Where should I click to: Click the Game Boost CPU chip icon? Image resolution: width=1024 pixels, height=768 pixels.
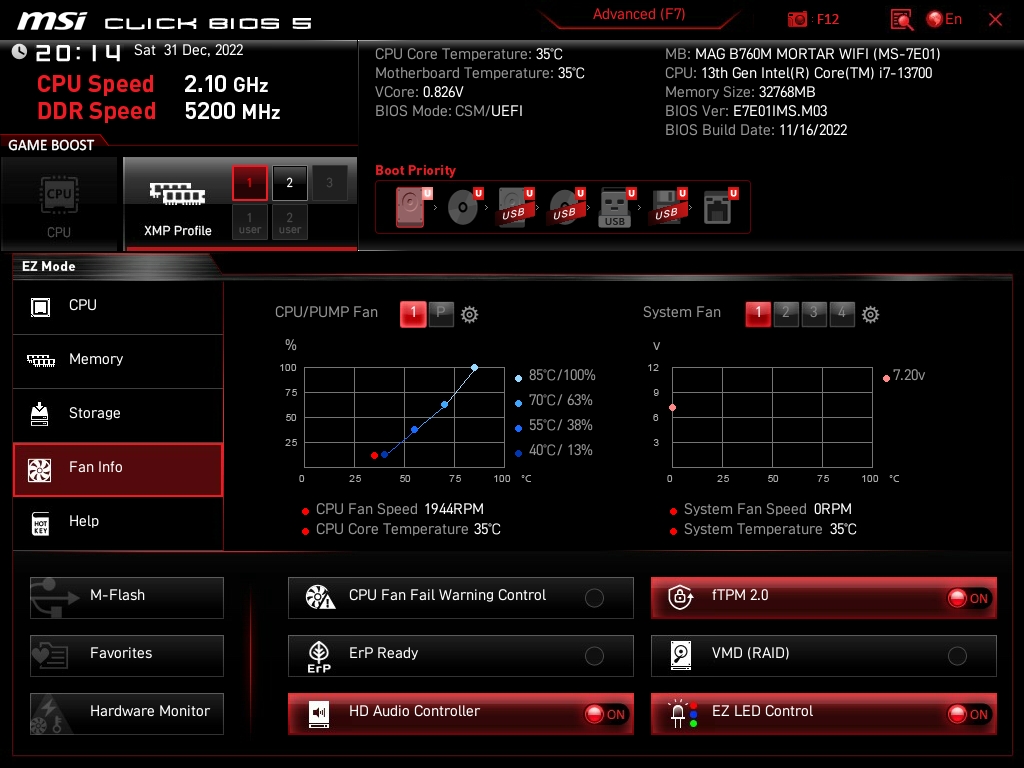59,195
